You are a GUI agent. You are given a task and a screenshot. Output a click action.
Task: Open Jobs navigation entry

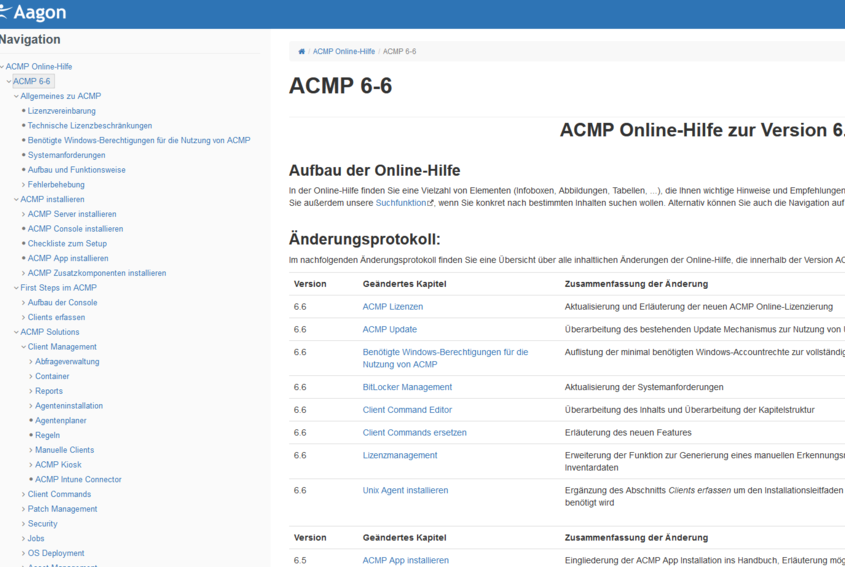(36, 538)
